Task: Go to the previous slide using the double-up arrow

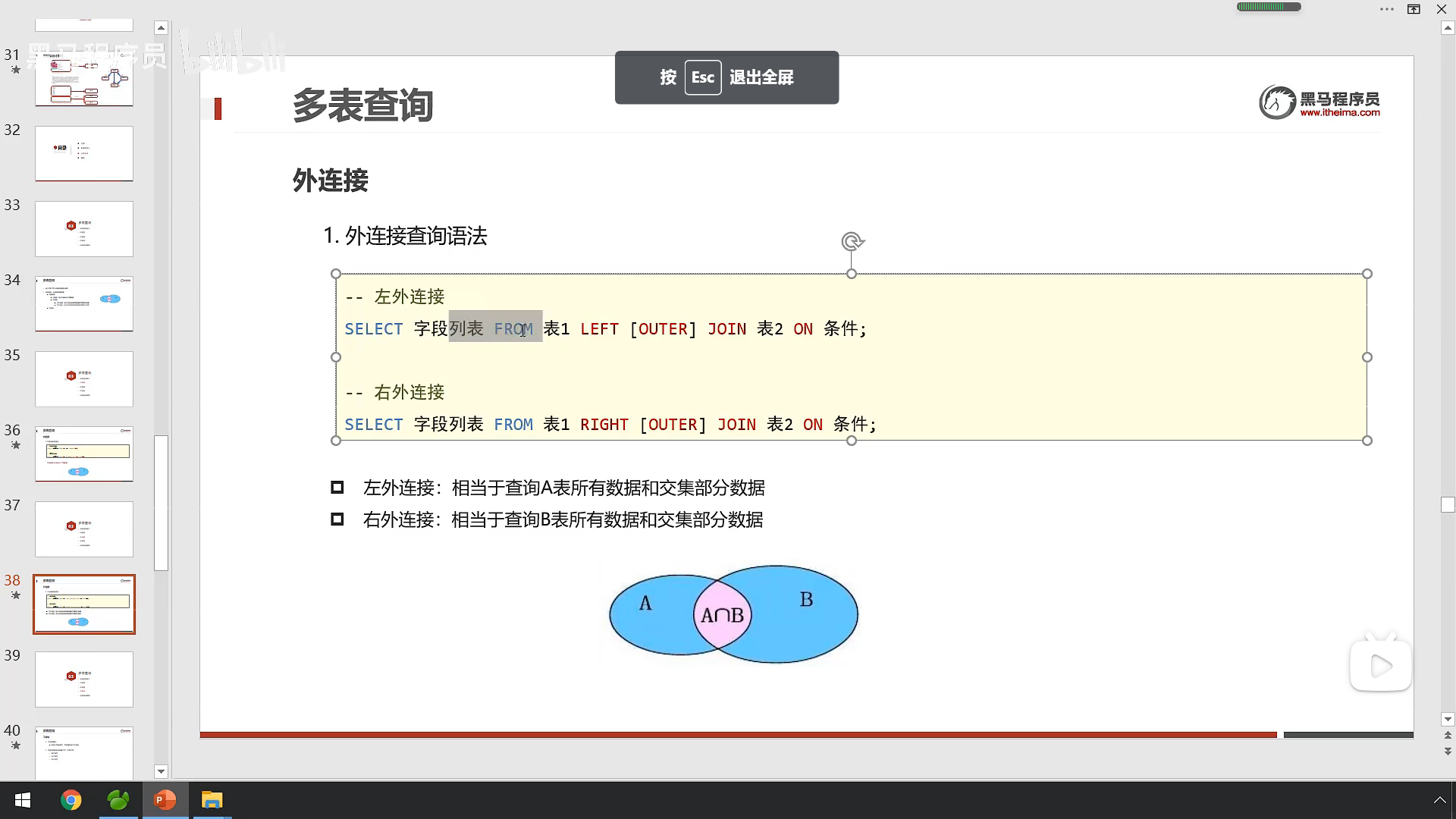Action: pos(1448,735)
